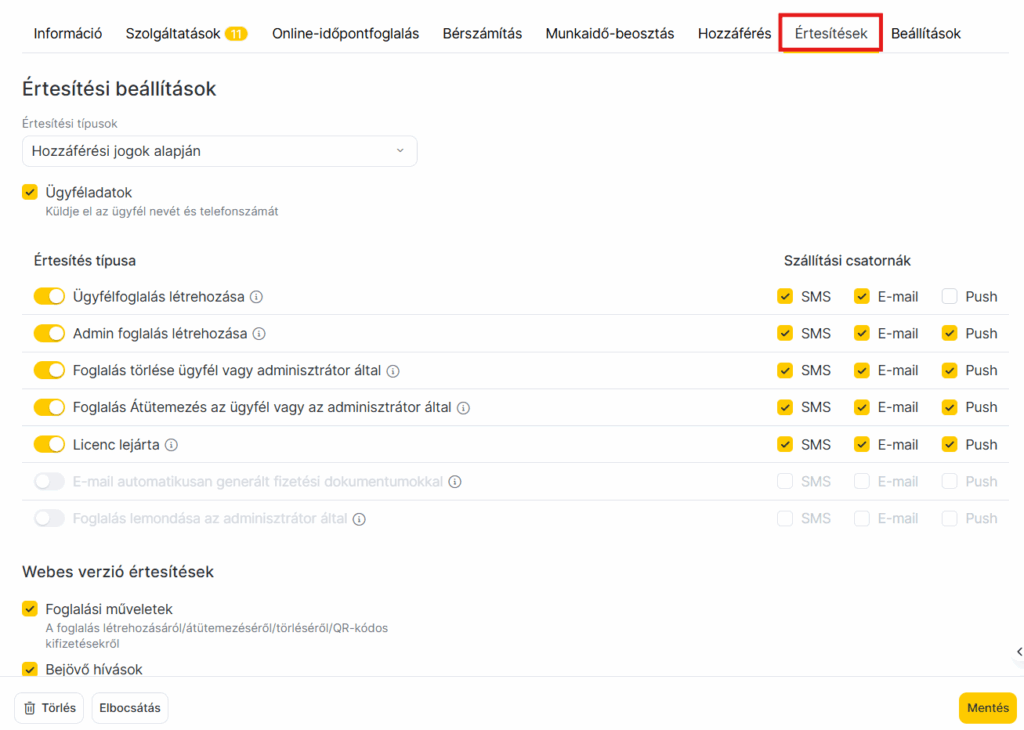The height and width of the screenshot is (730, 1024).
Task: Toggle off Ügyfélfoglalás létrehozása notification switch
Action: tap(49, 297)
